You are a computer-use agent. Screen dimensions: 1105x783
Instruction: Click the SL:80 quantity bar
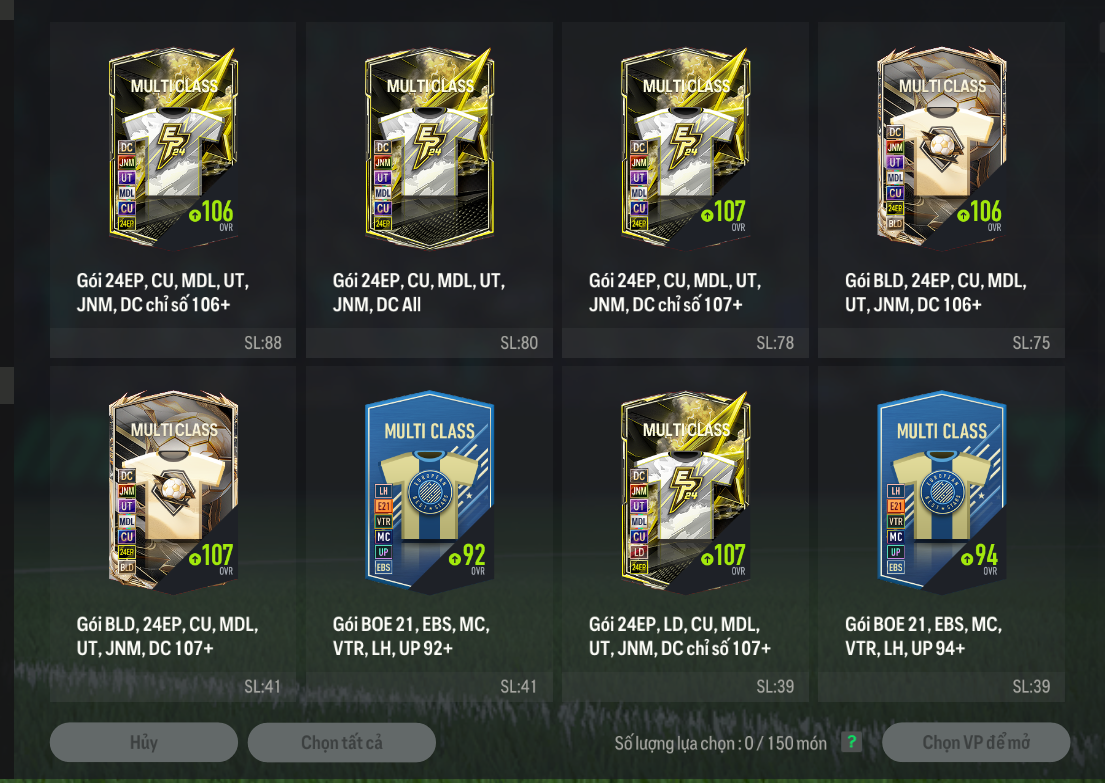click(x=429, y=343)
